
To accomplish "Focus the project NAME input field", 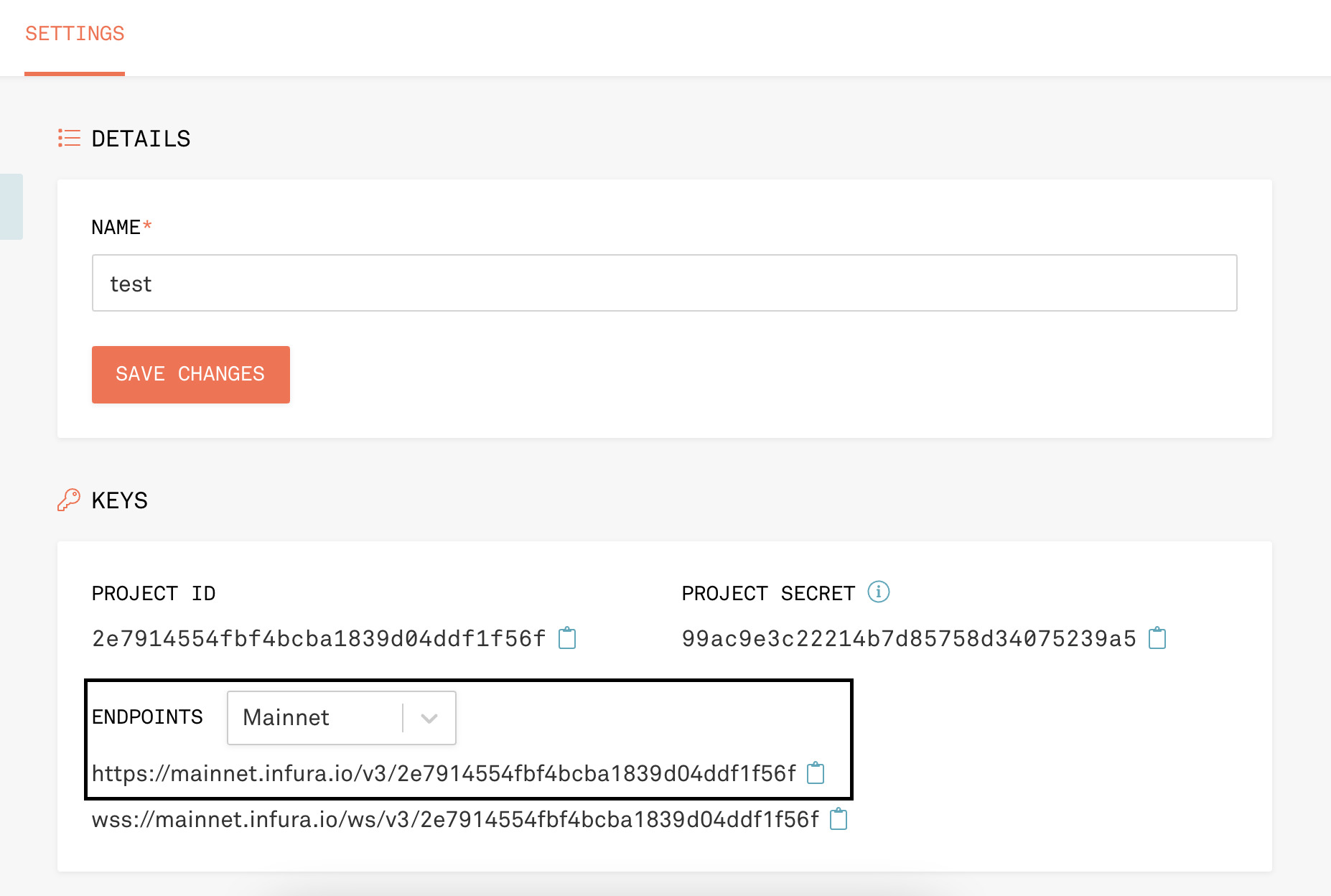I will click(664, 283).
